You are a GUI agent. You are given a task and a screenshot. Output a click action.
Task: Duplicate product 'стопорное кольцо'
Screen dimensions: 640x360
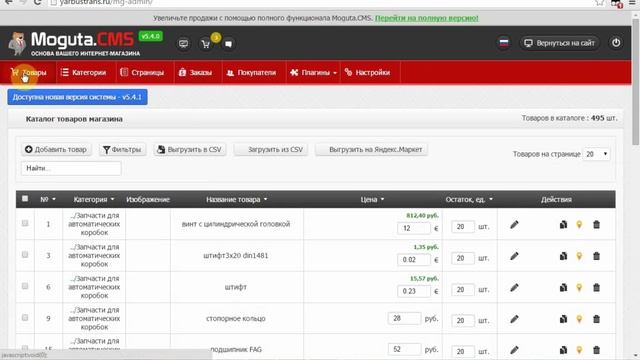tap(563, 319)
